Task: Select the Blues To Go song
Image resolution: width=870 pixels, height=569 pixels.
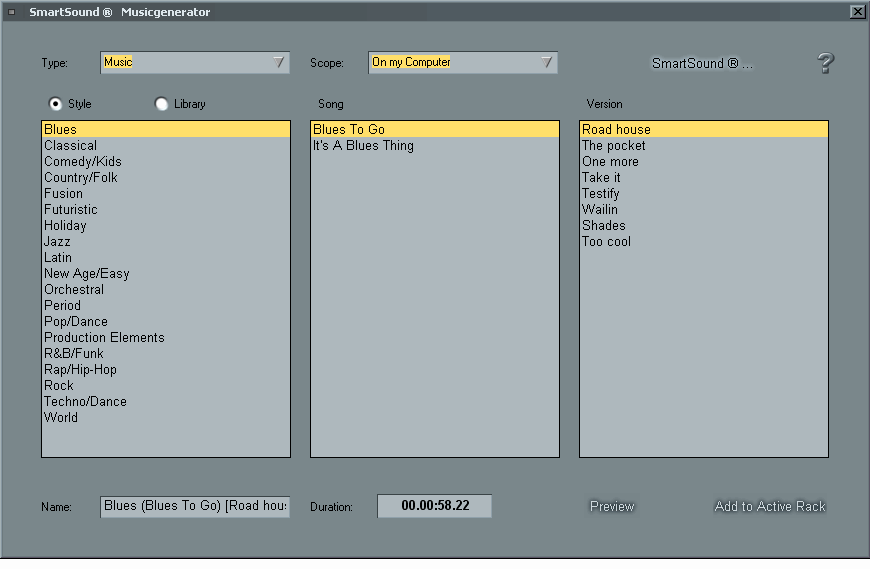Action: (349, 129)
